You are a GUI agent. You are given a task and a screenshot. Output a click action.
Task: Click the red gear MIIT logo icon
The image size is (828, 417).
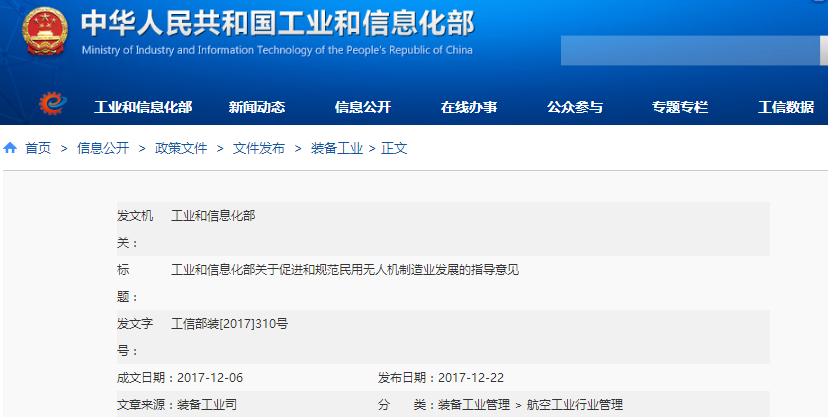[51, 104]
